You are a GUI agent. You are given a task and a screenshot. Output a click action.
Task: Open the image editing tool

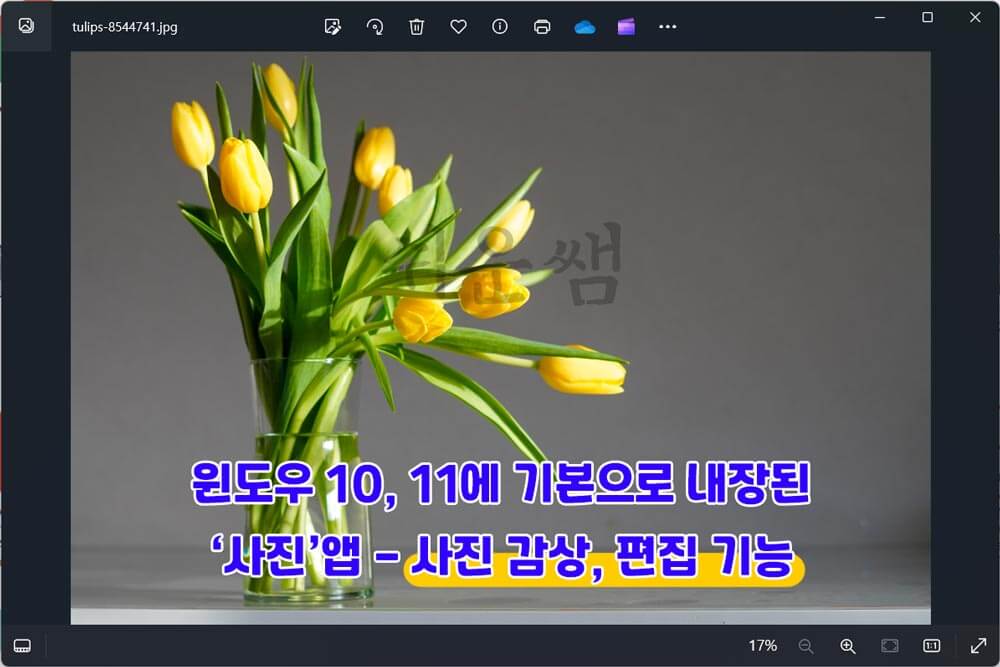(x=333, y=27)
